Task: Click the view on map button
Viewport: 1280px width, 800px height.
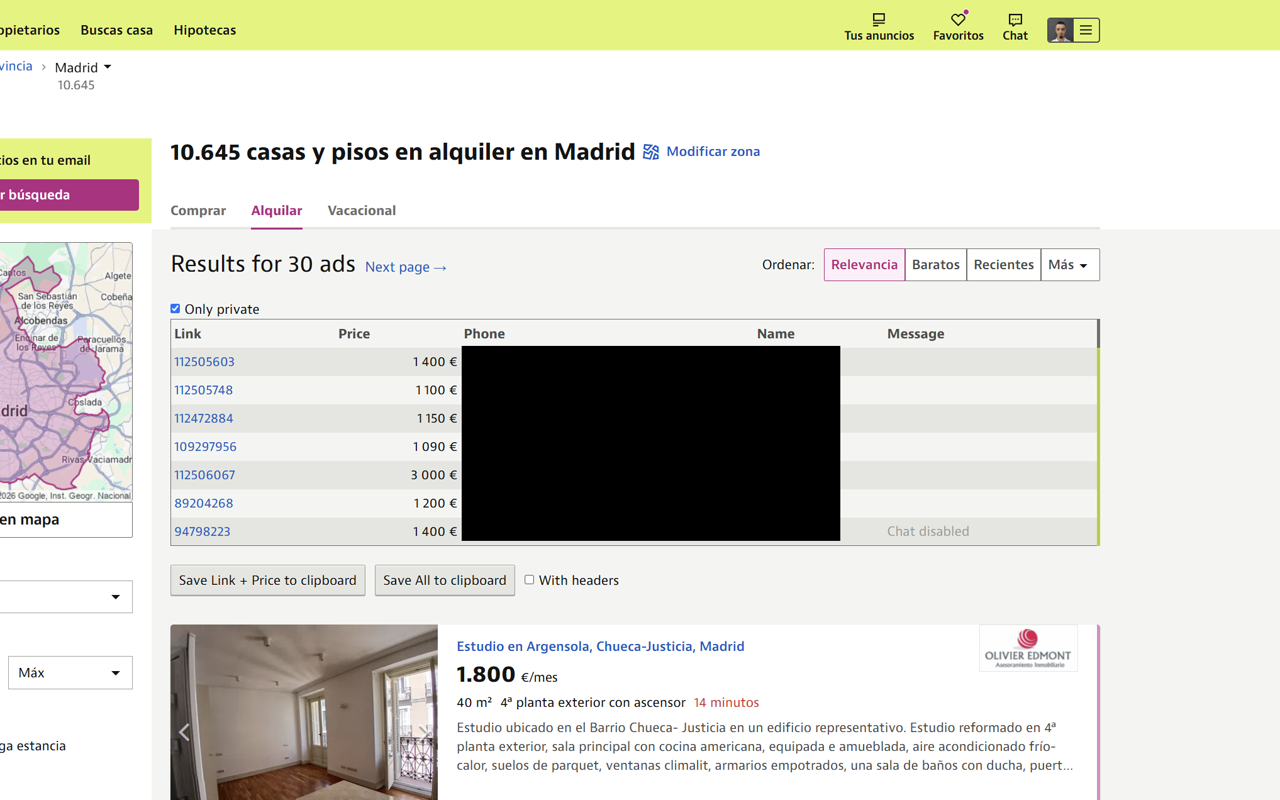Action: coord(66,520)
